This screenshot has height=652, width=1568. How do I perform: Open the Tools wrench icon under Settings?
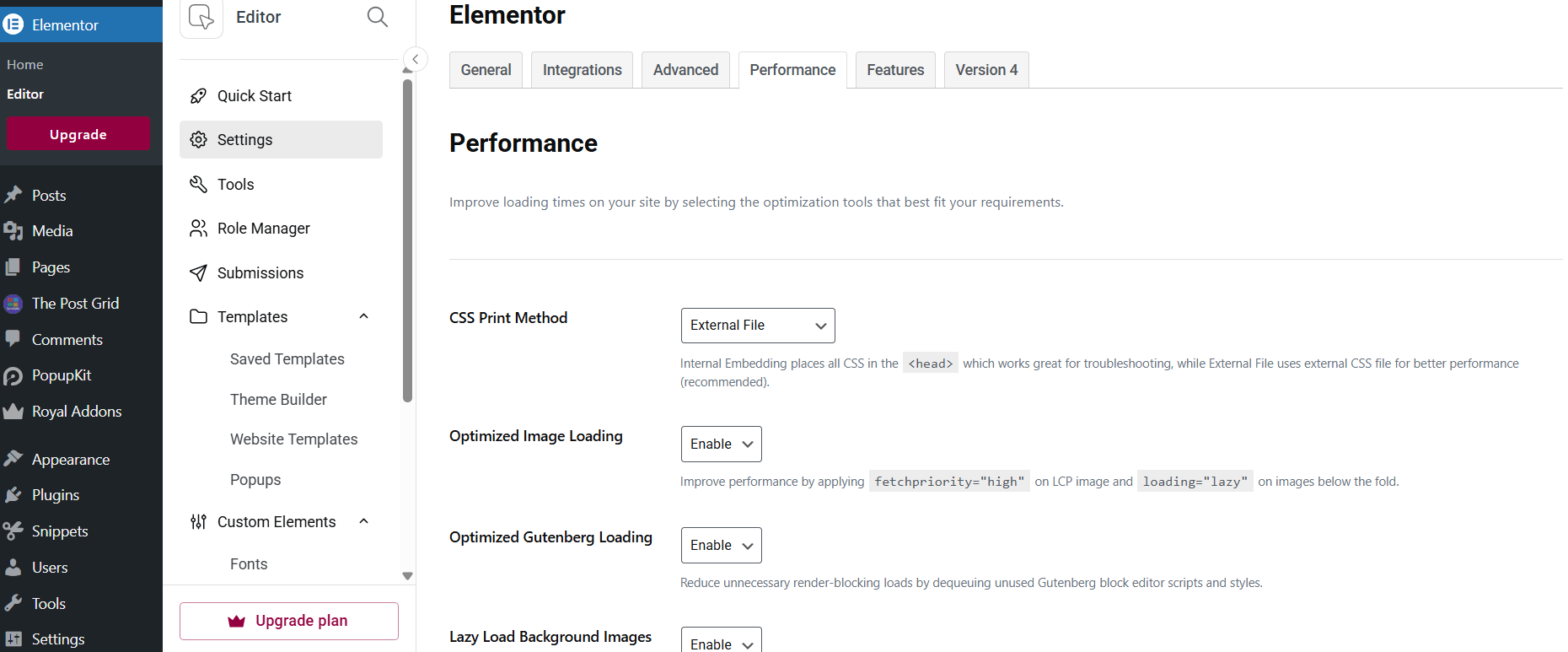(197, 184)
